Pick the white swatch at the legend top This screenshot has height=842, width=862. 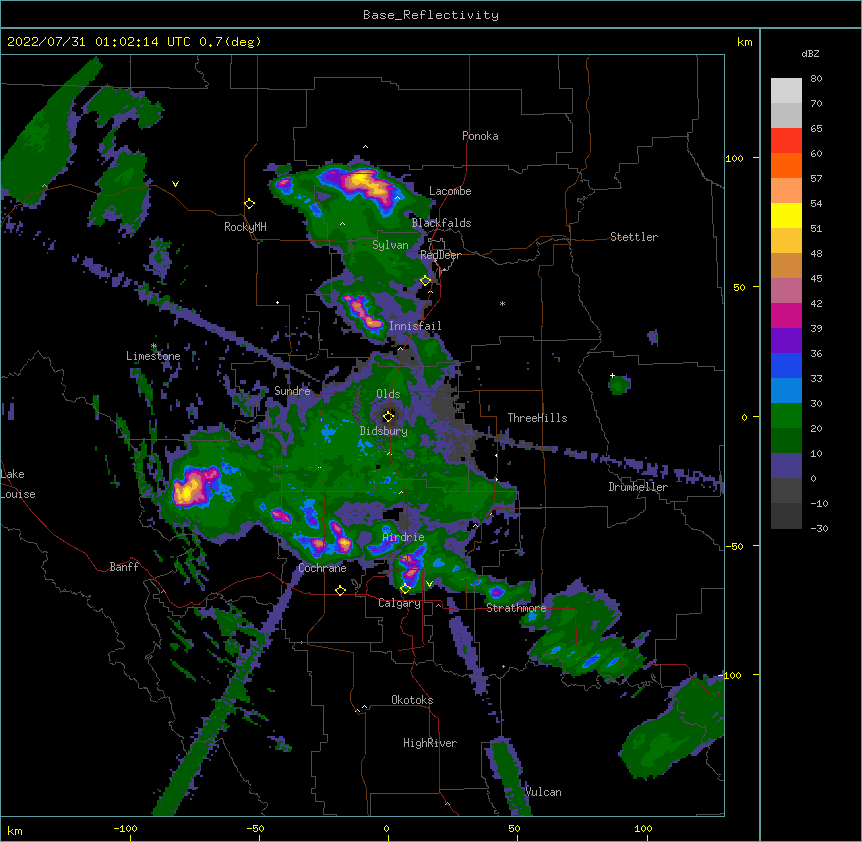786,90
